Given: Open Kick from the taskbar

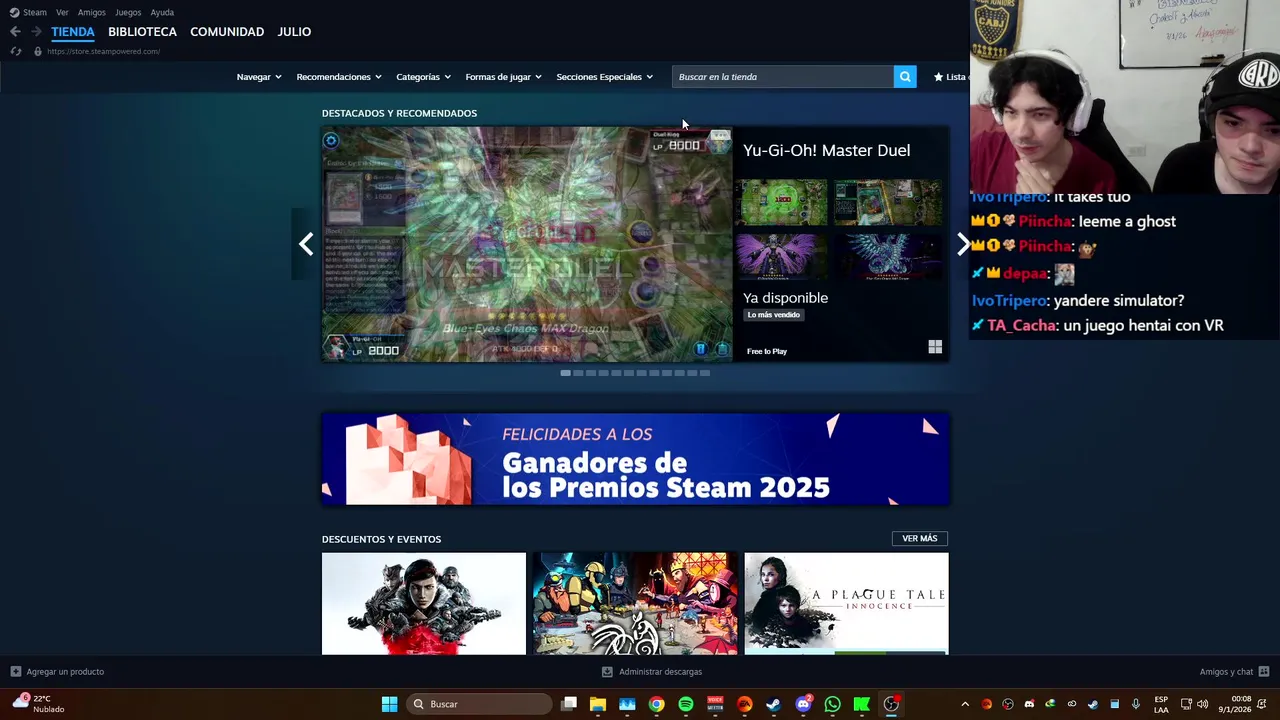Looking at the screenshot, I should tap(861, 704).
